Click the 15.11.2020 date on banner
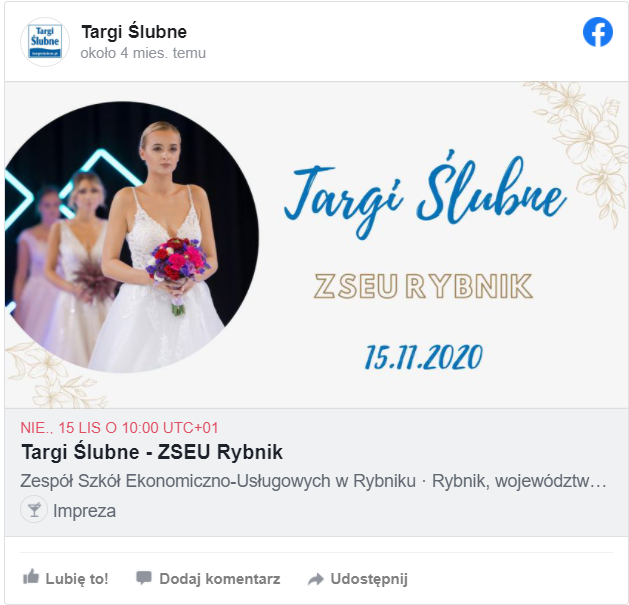 [x=424, y=357]
